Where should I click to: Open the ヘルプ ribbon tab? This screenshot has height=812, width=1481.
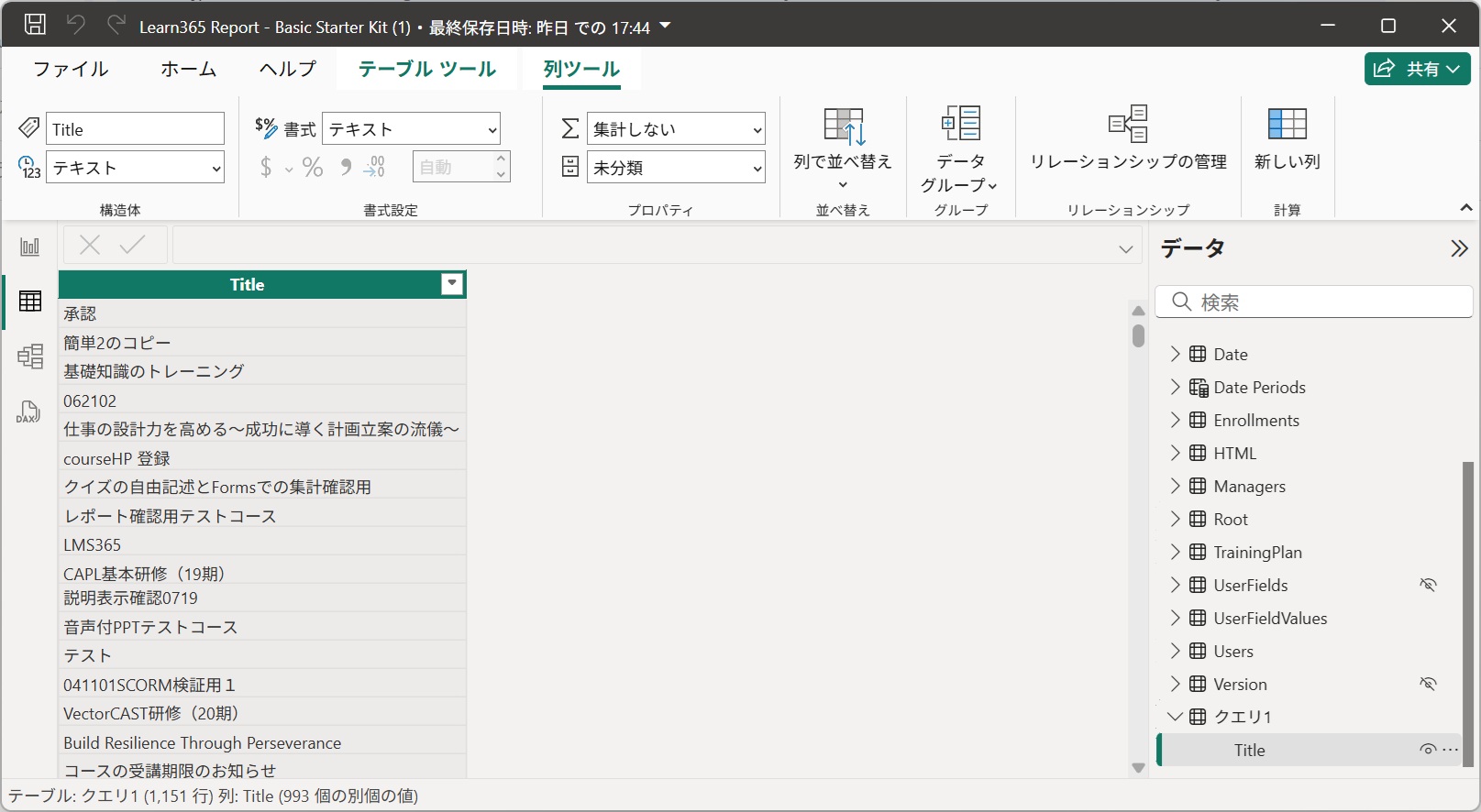pyautogui.click(x=288, y=69)
